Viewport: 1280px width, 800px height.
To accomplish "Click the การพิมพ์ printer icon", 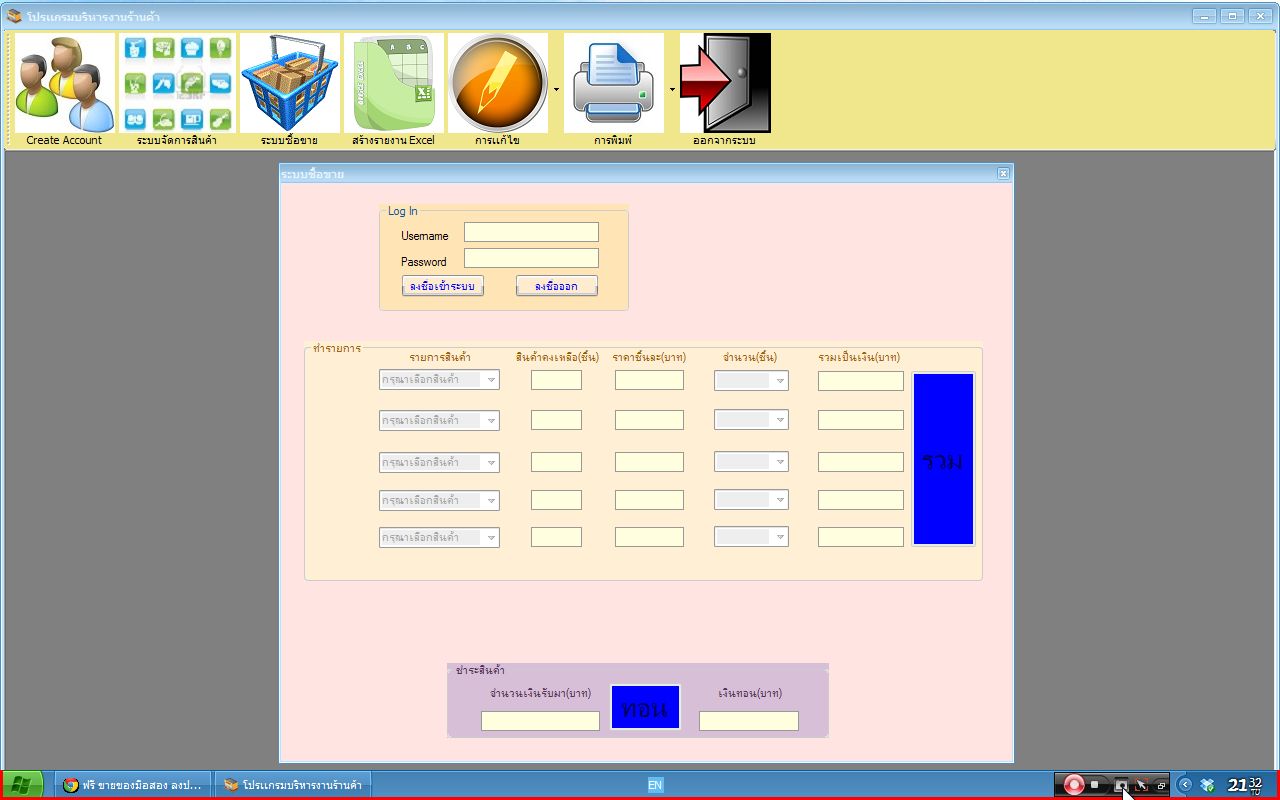I will [x=614, y=90].
